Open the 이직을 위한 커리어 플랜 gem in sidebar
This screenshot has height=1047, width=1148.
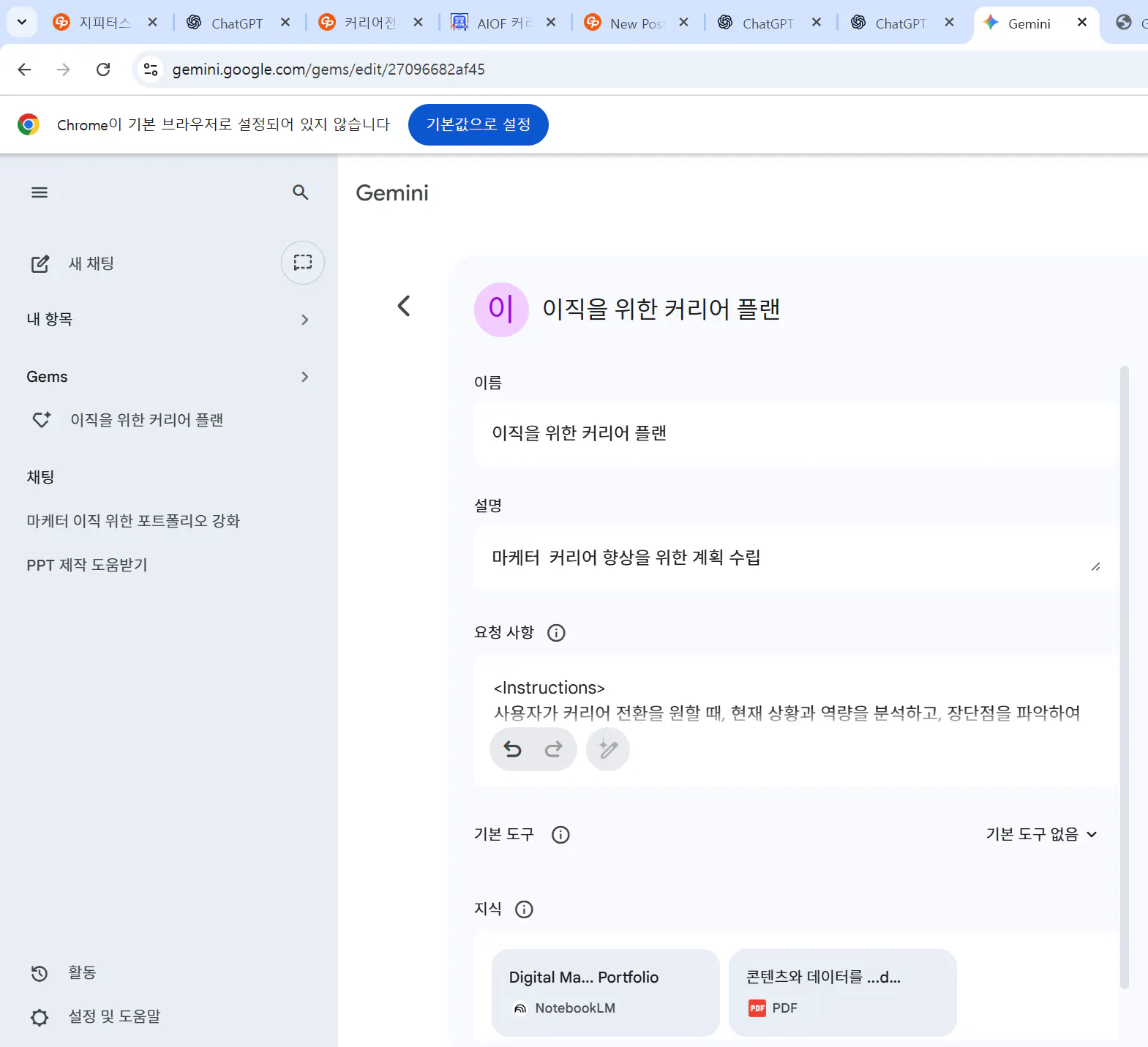coord(146,420)
